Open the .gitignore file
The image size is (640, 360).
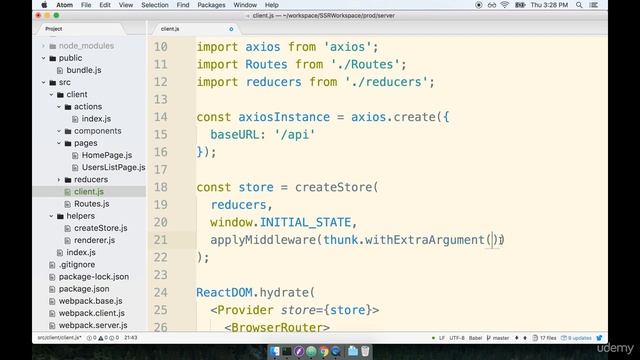pos(77,264)
